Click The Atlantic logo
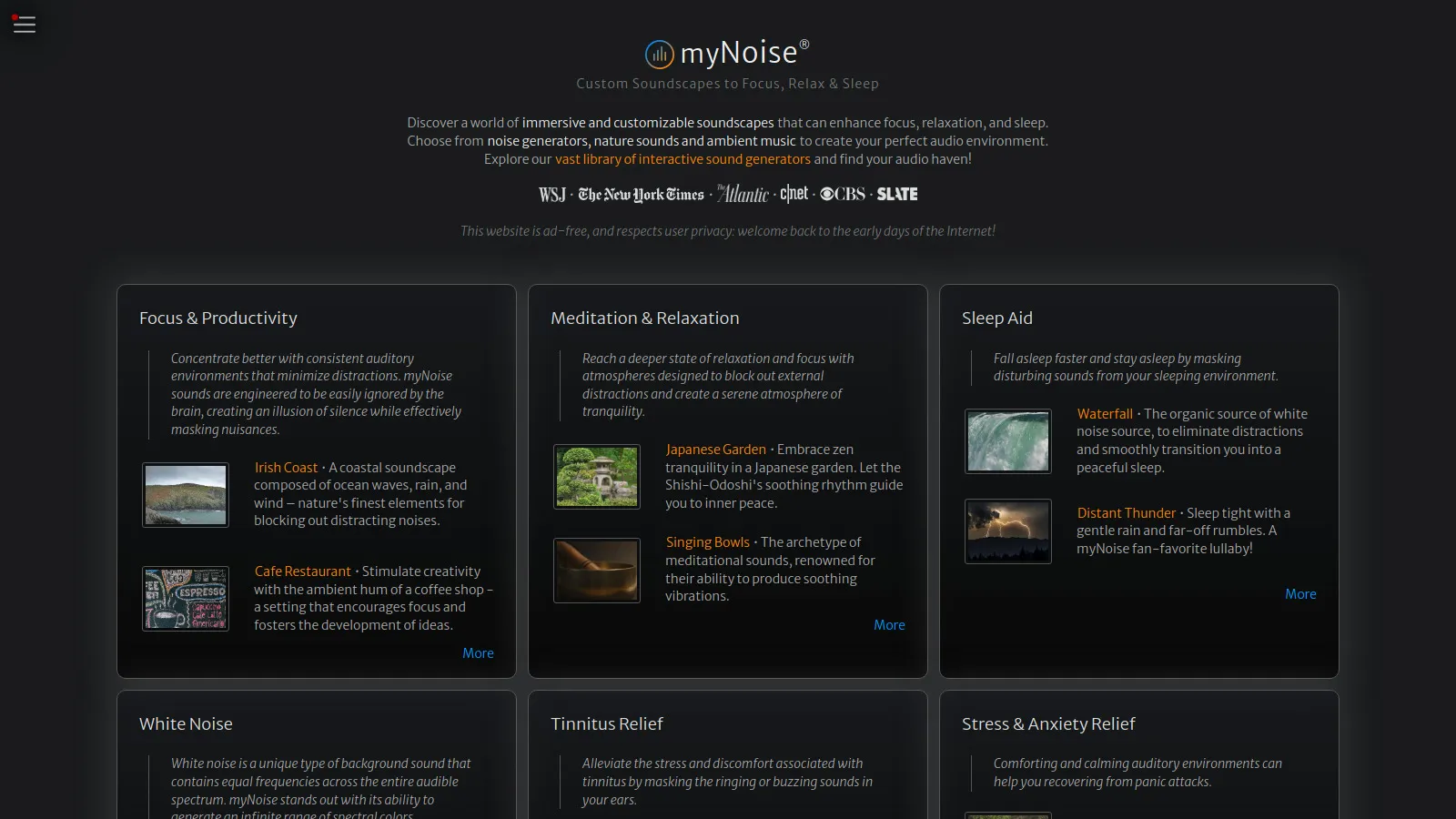 pos(742,194)
